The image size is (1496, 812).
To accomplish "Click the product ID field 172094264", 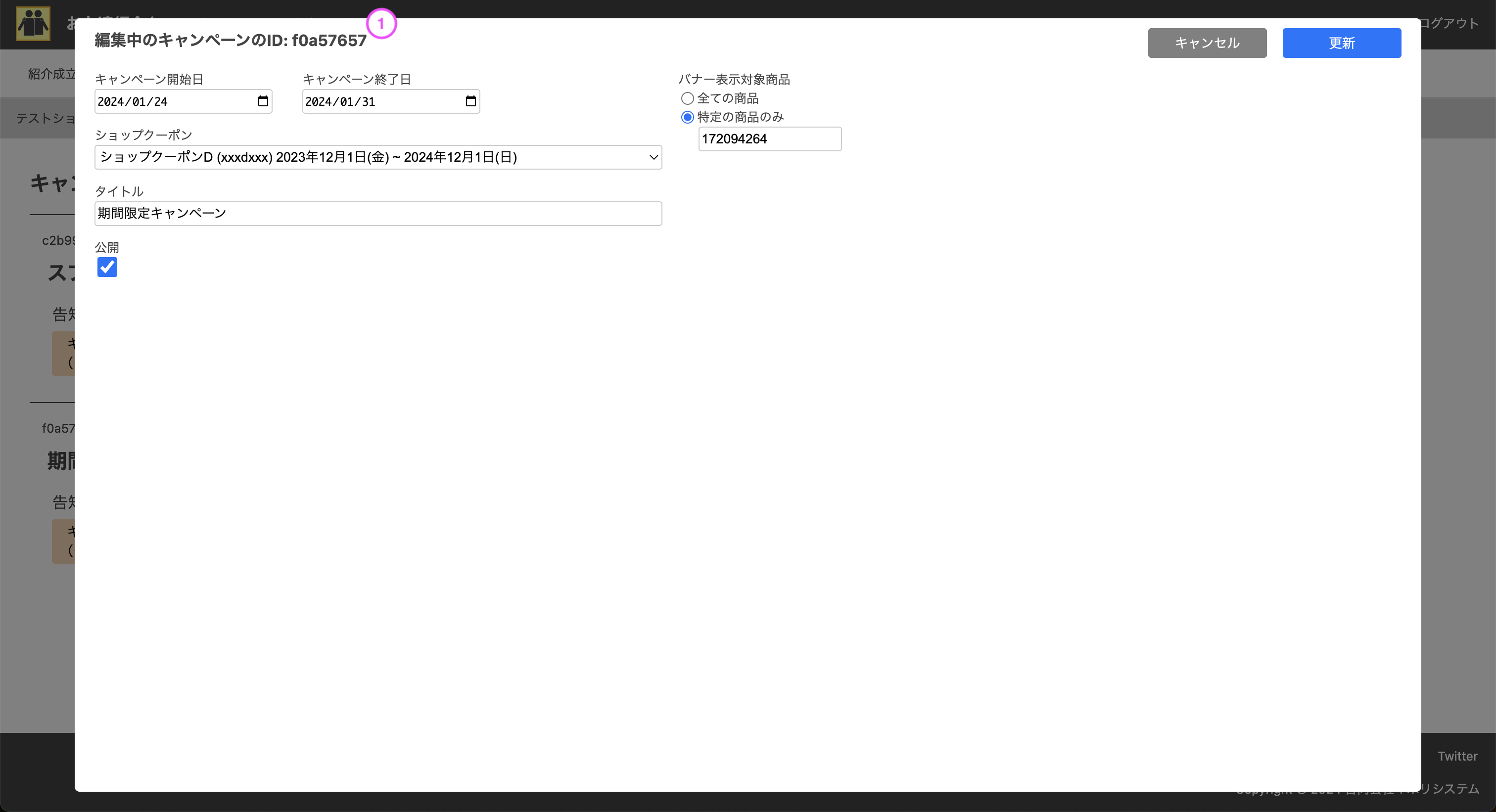I will pos(770,139).
